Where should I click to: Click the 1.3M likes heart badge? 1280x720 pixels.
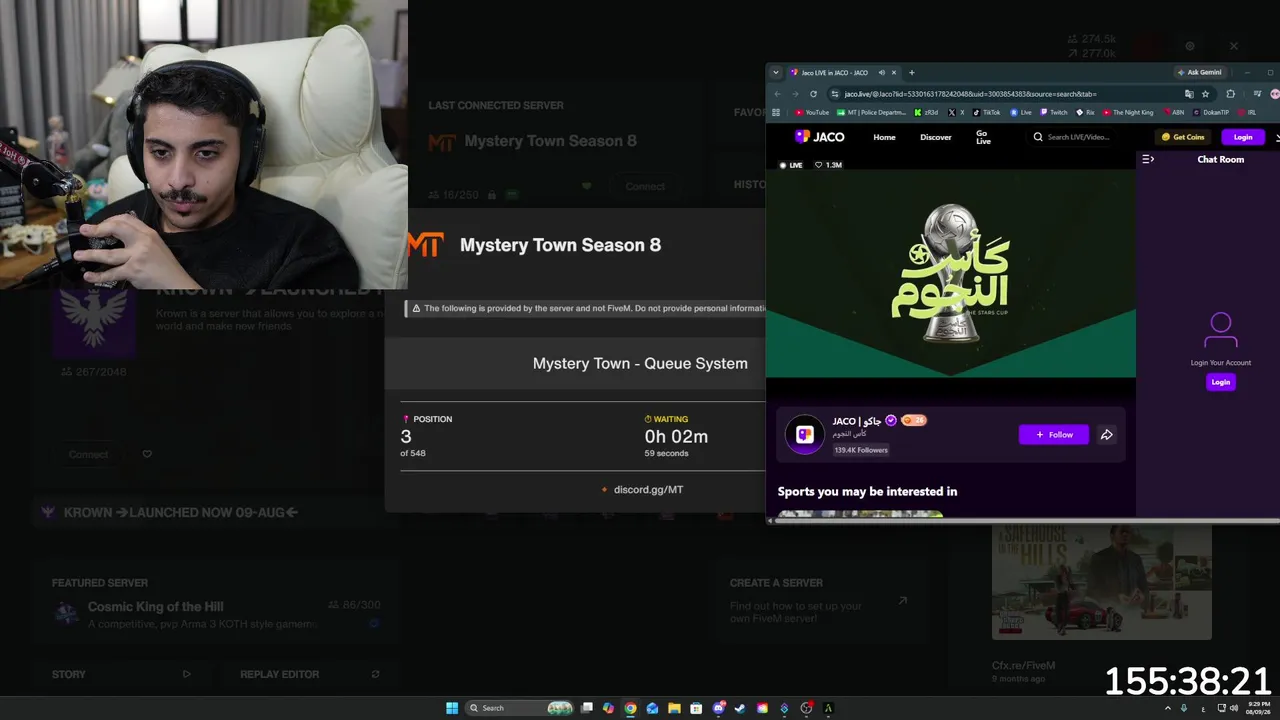pyautogui.click(x=828, y=165)
